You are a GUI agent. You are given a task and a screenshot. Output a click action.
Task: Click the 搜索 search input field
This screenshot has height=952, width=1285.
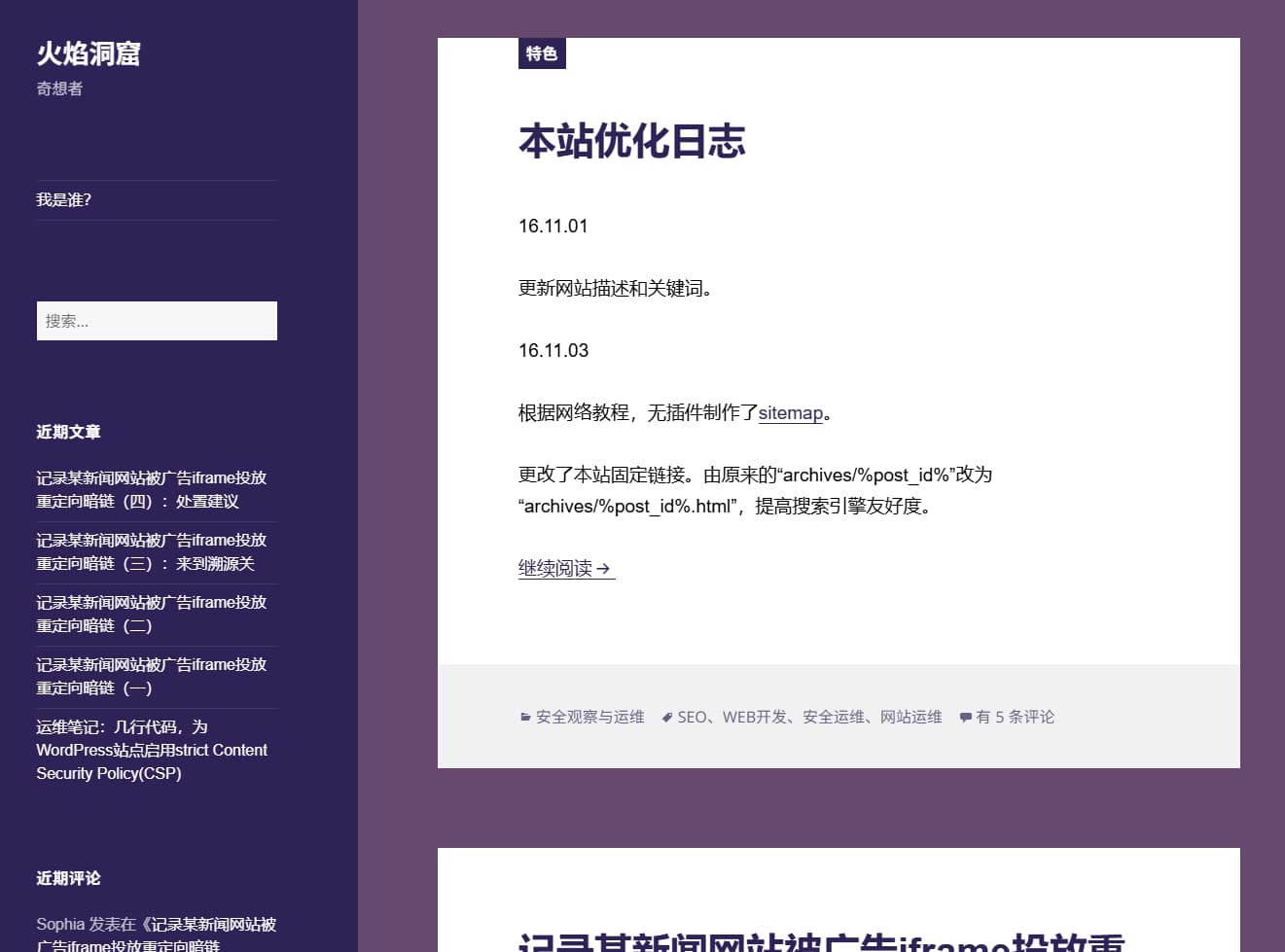pyautogui.click(x=157, y=321)
